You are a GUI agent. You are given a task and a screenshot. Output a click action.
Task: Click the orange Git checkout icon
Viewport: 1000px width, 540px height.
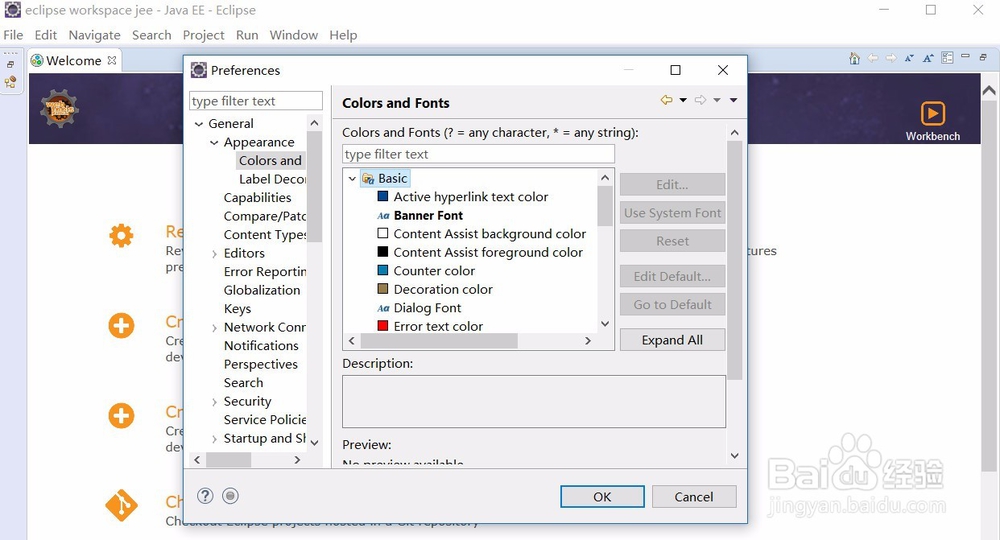[121, 506]
